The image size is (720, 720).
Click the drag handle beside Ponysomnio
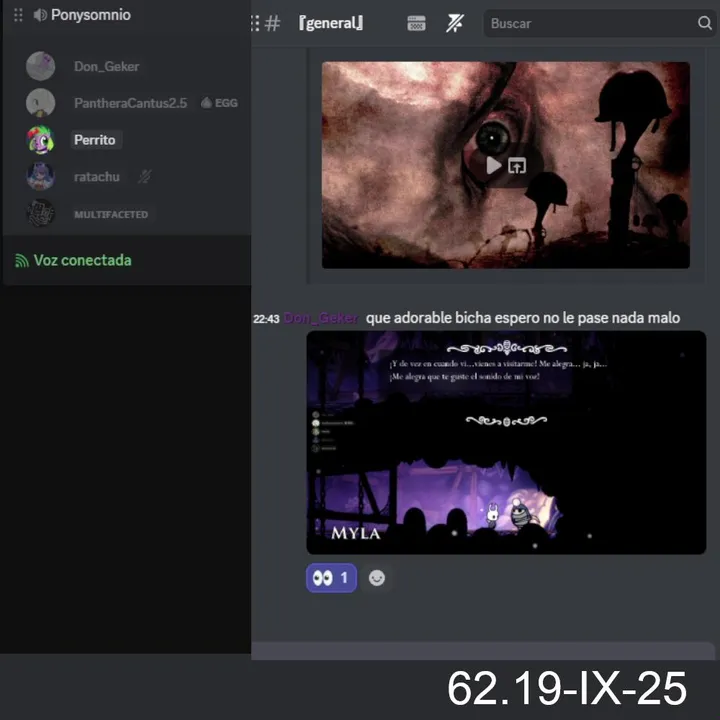(18, 15)
